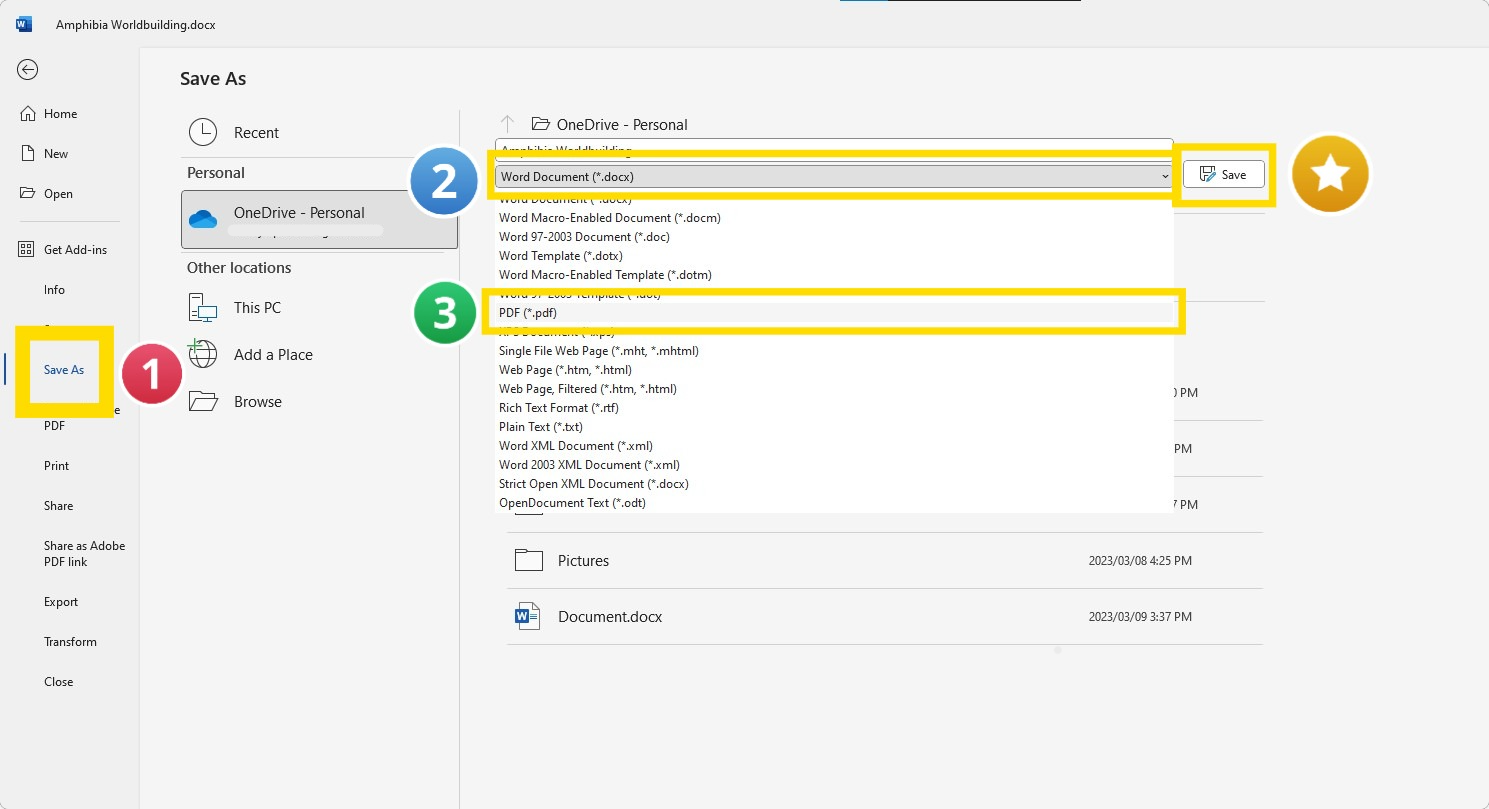This screenshot has width=1489, height=809.
Task: Click the Word app icon in title bar
Action: pyautogui.click(x=24, y=24)
